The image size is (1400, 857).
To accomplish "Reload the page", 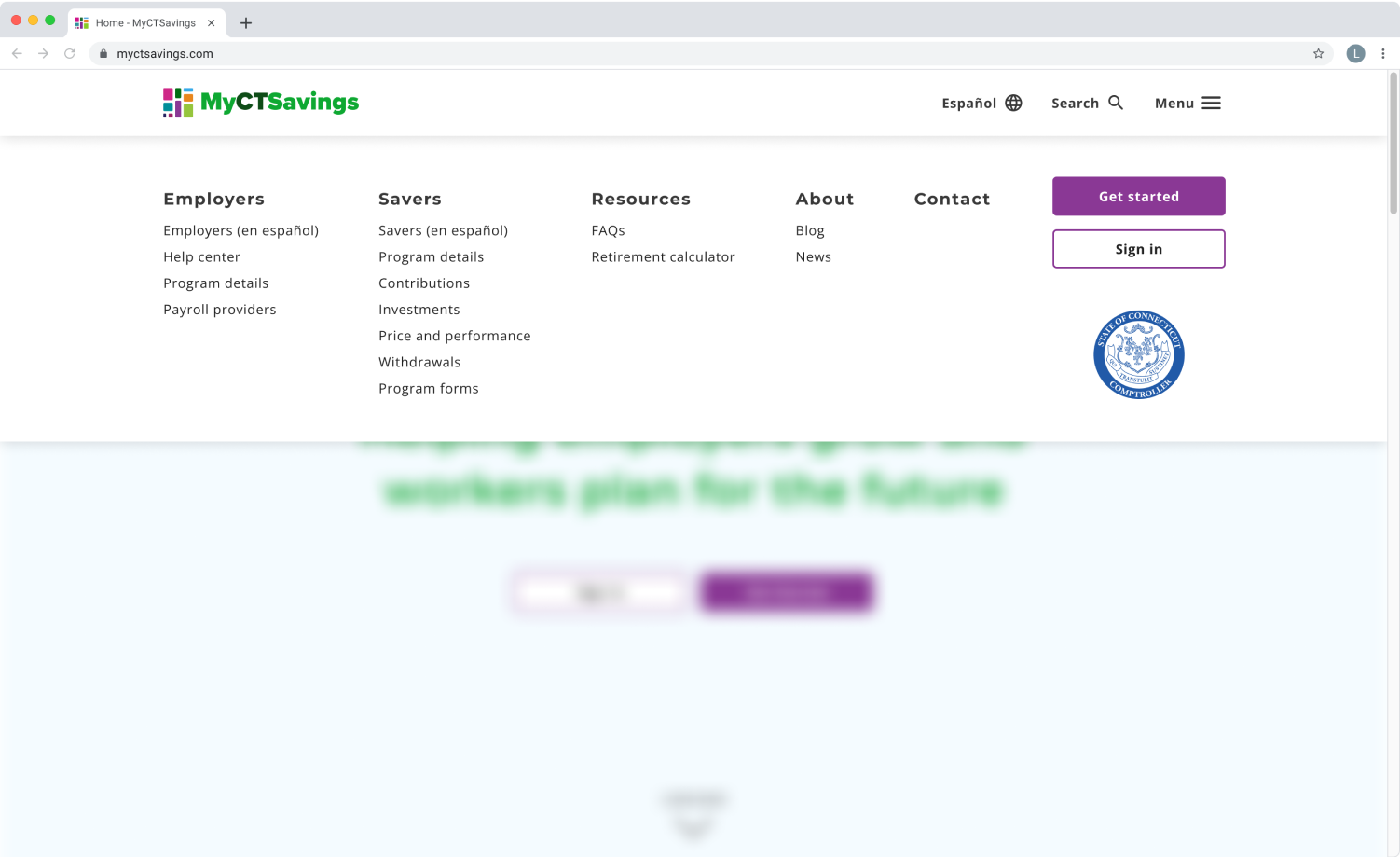I will [x=70, y=53].
